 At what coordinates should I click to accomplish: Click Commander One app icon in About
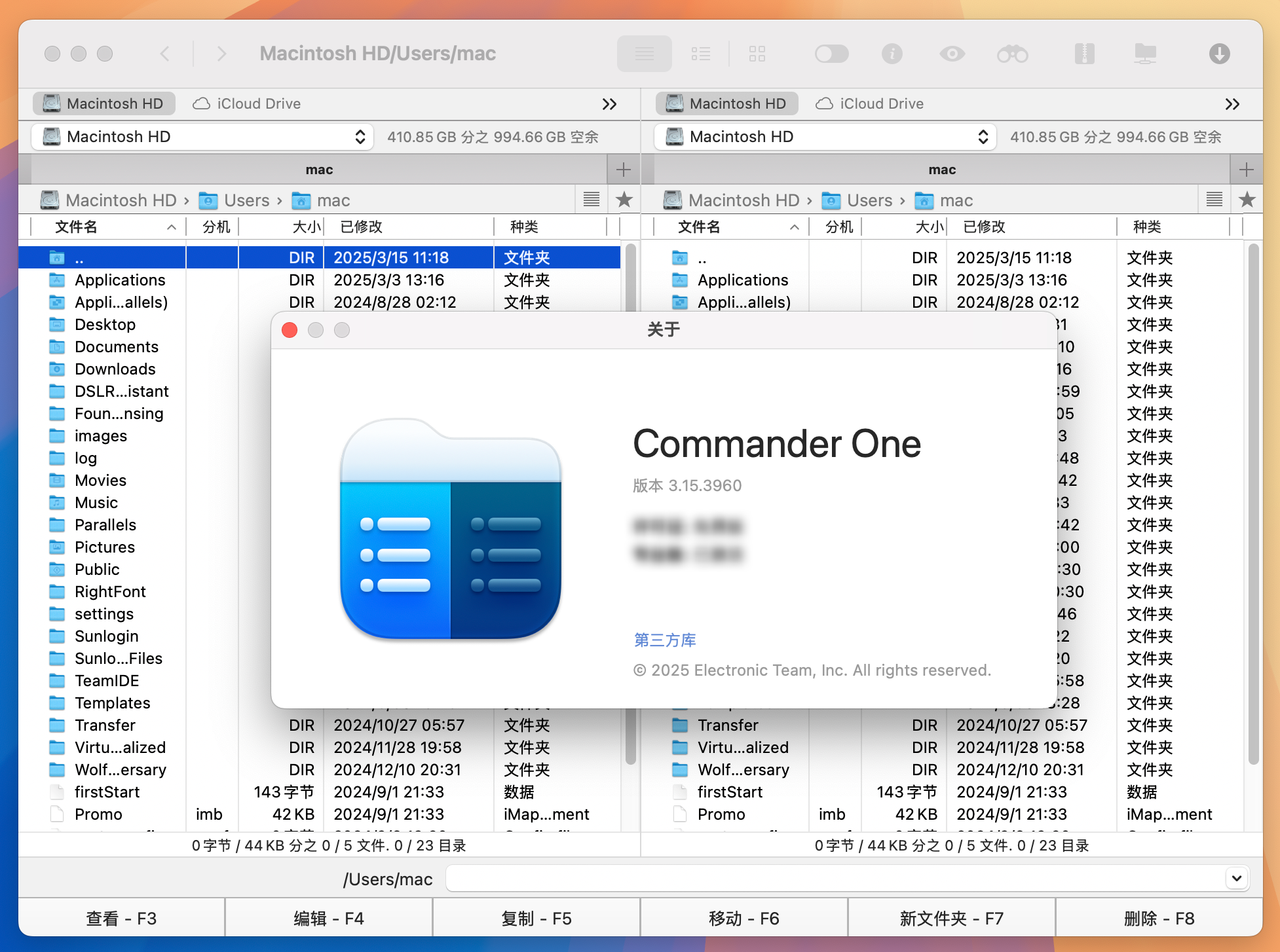click(451, 528)
